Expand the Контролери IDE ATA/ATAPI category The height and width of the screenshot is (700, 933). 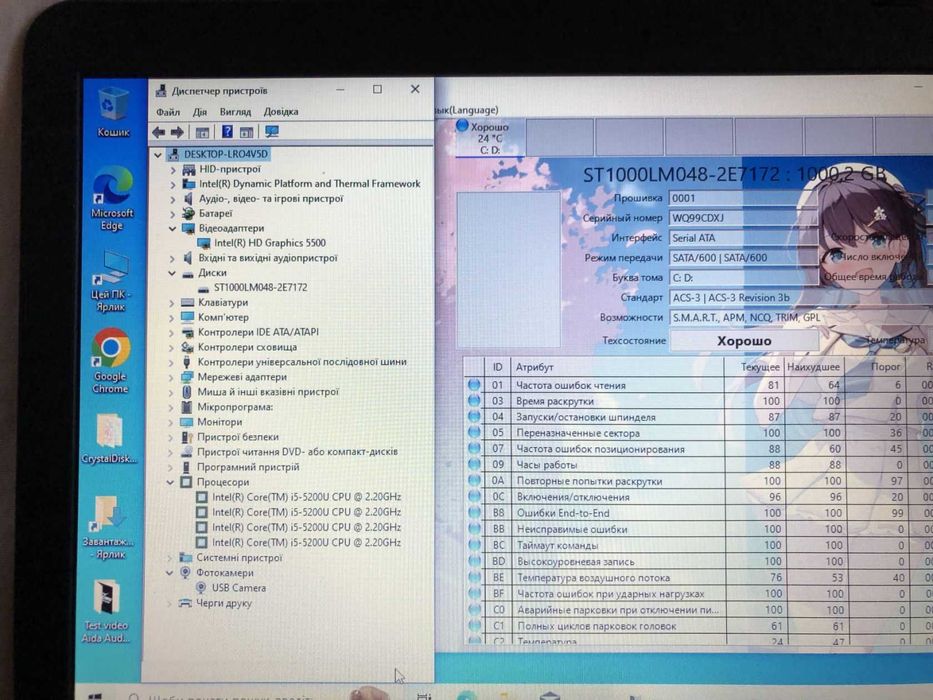(171, 333)
